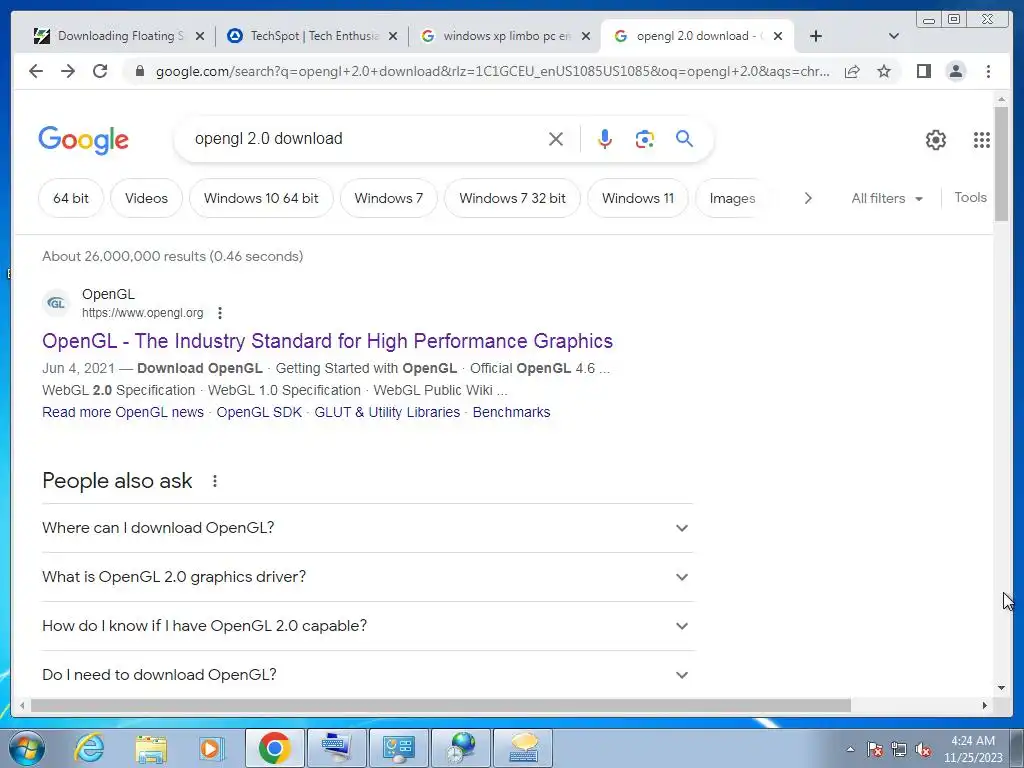The width and height of the screenshot is (1024, 768).
Task: Close the opengl 2.0 download tab
Action: point(778,37)
